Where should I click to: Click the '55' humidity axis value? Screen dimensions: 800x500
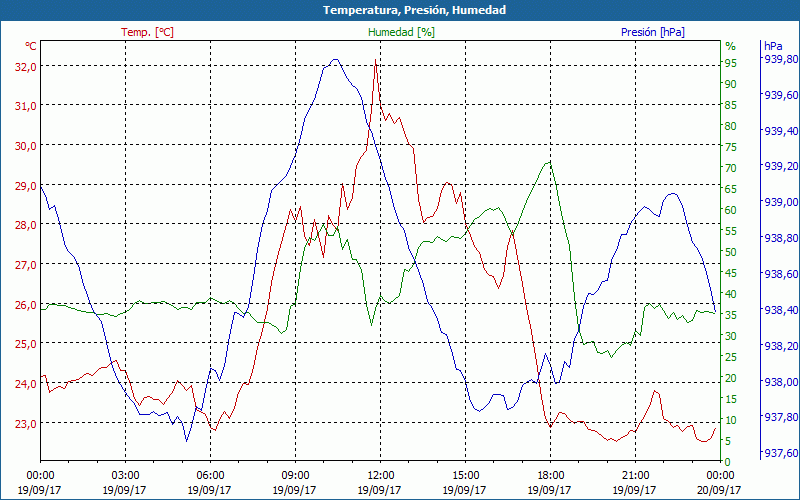point(731,231)
